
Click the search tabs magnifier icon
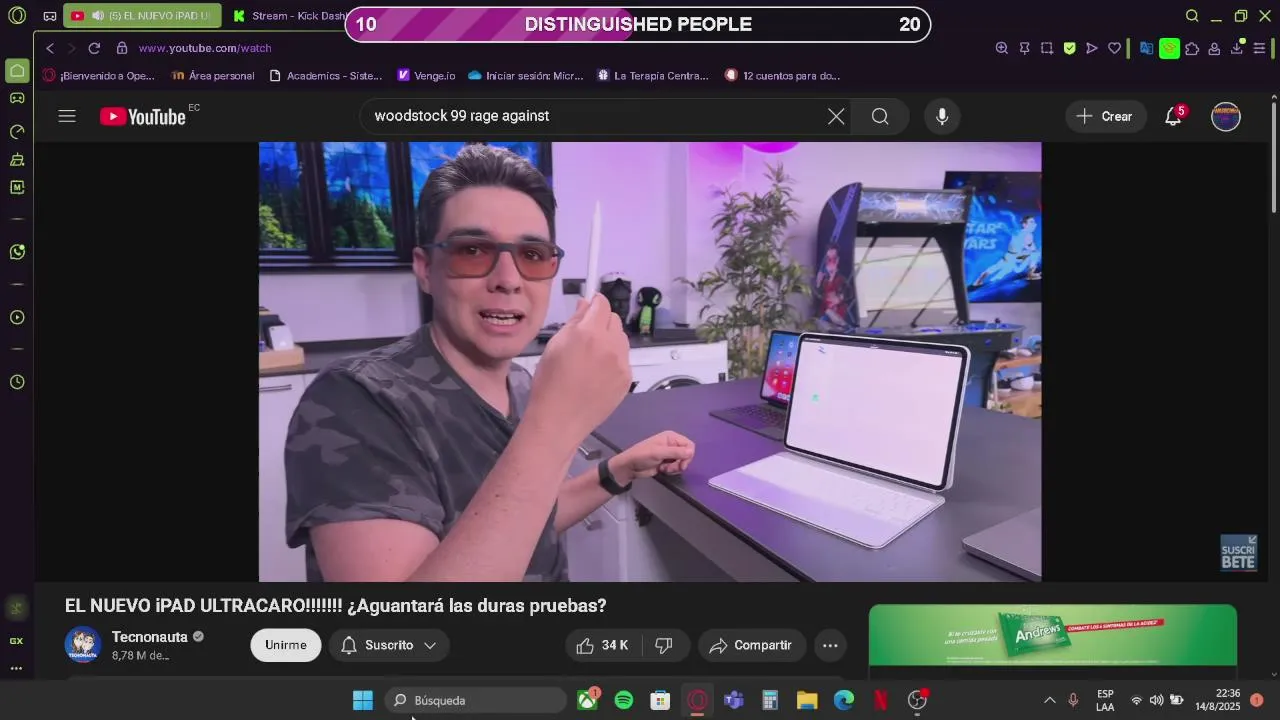pyautogui.click(x=1192, y=16)
